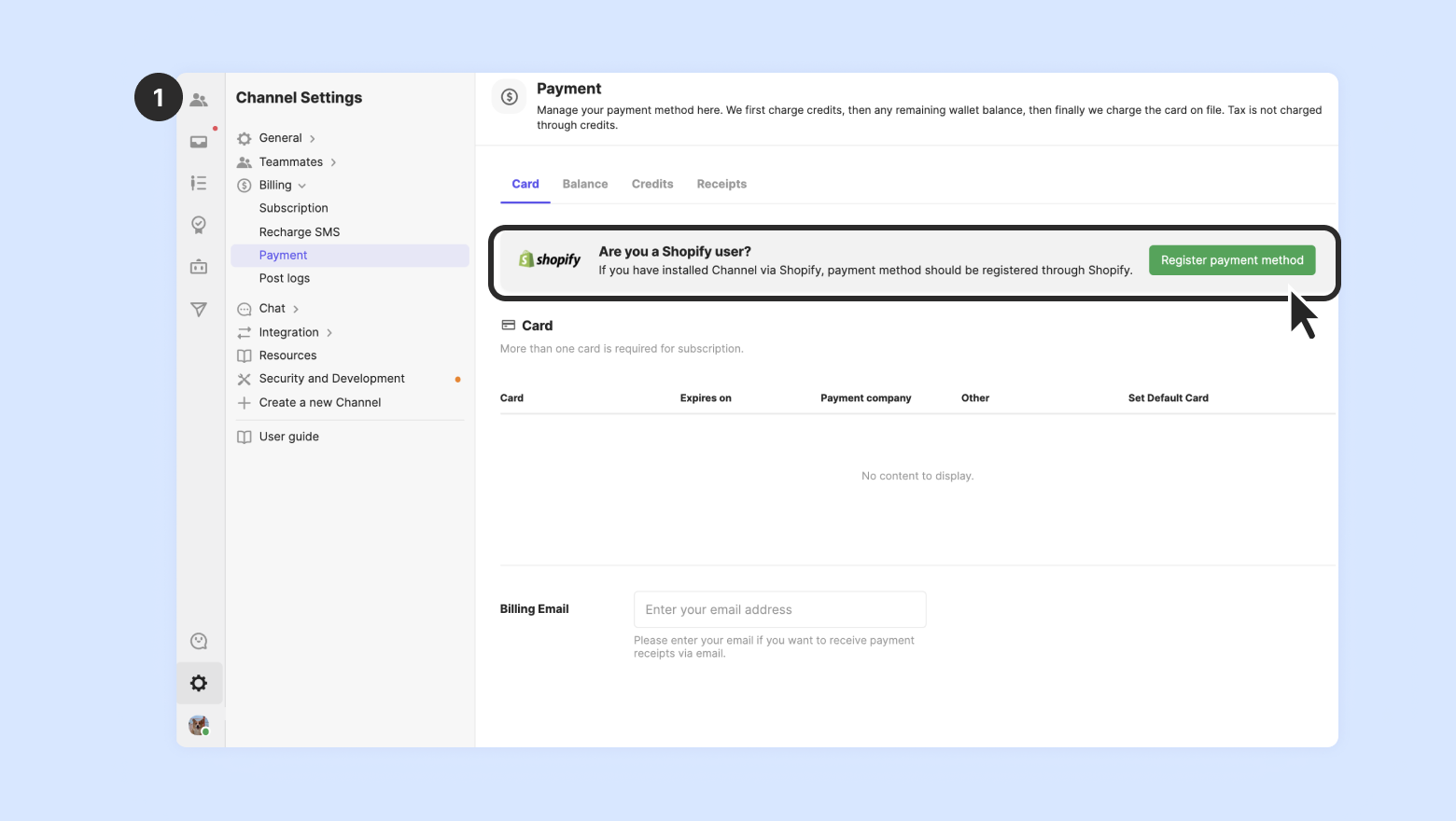Click the Register payment method button

click(x=1232, y=260)
